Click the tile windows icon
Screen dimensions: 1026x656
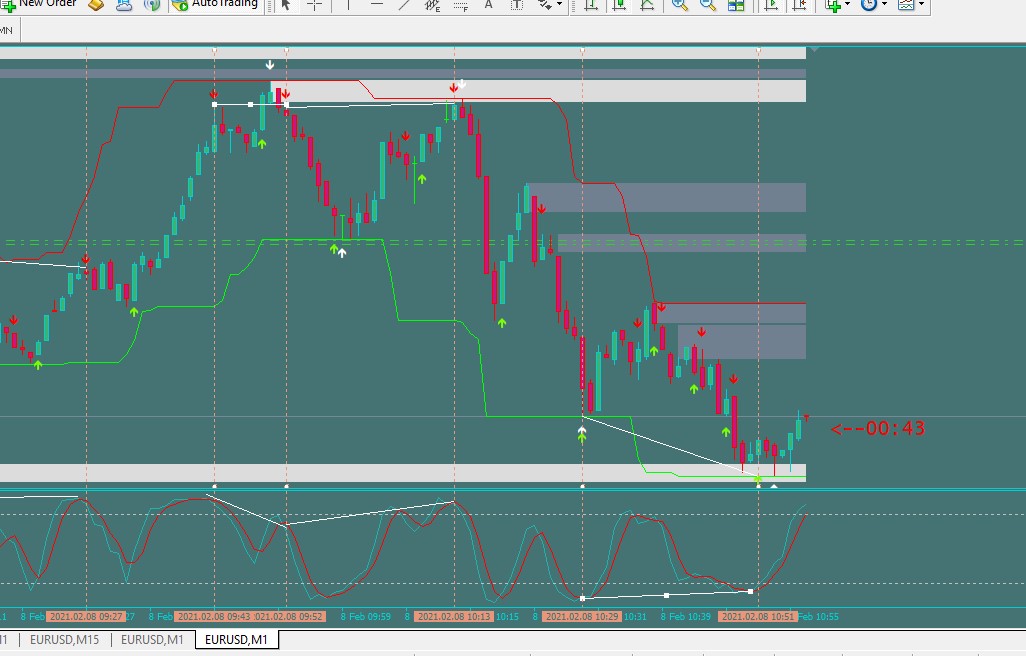point(736,5)
